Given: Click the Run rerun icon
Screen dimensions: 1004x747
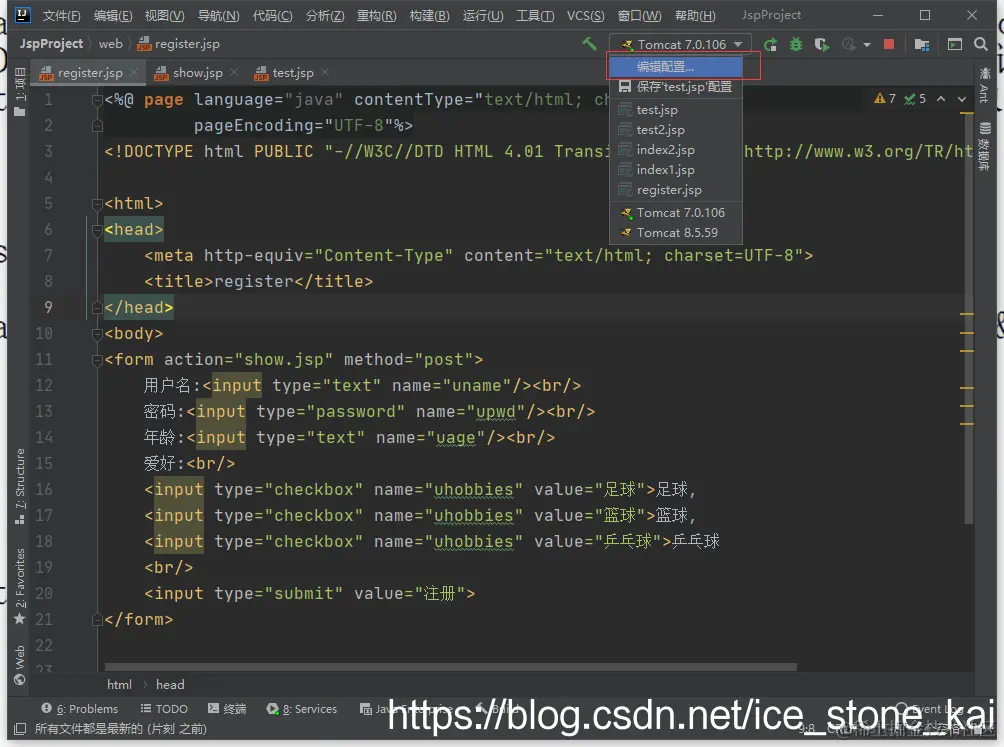Looking at the screenshot, I should coord(770,44).
